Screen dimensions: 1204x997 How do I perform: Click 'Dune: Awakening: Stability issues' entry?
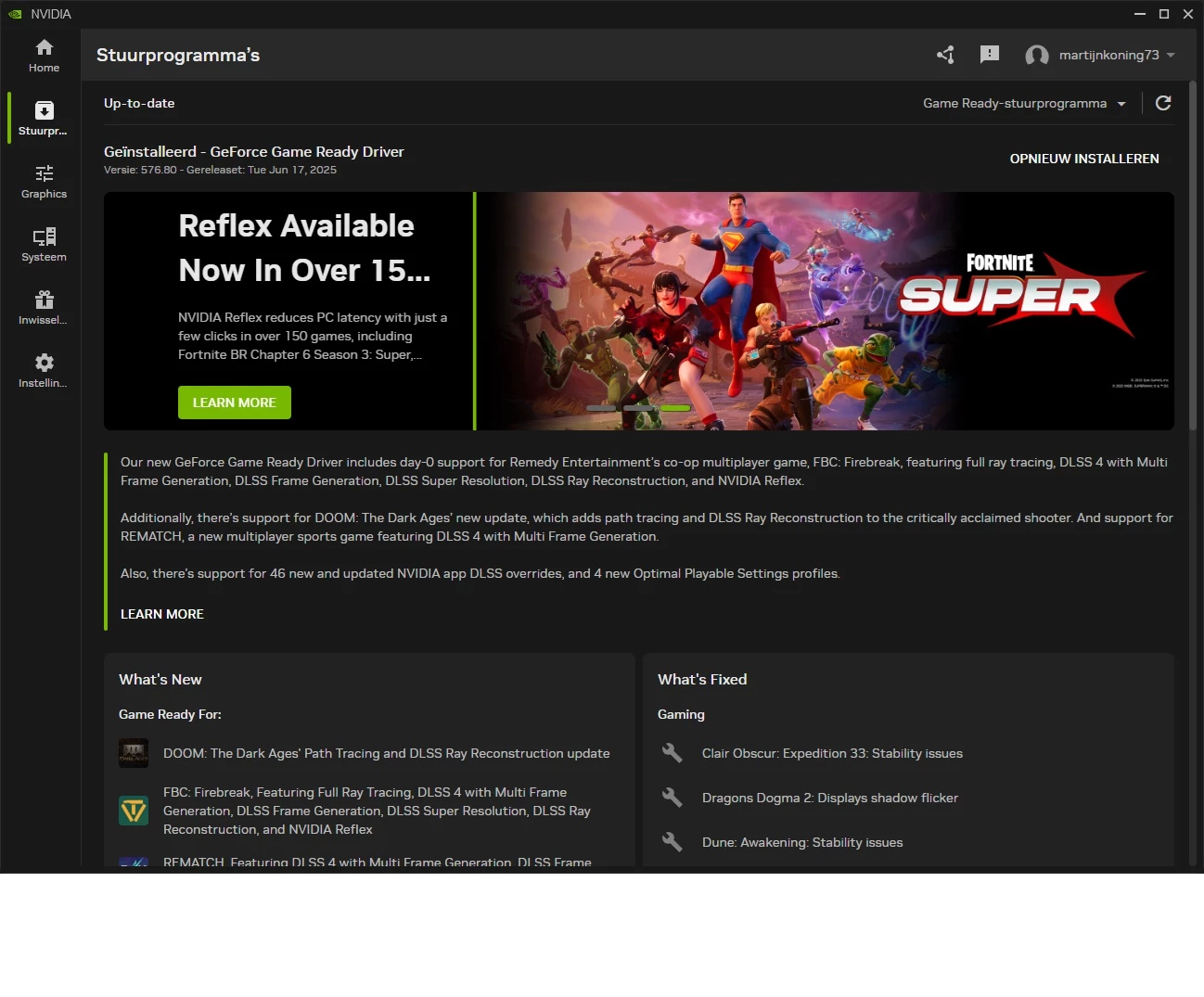pyautogui.click(x=802, y=842)
